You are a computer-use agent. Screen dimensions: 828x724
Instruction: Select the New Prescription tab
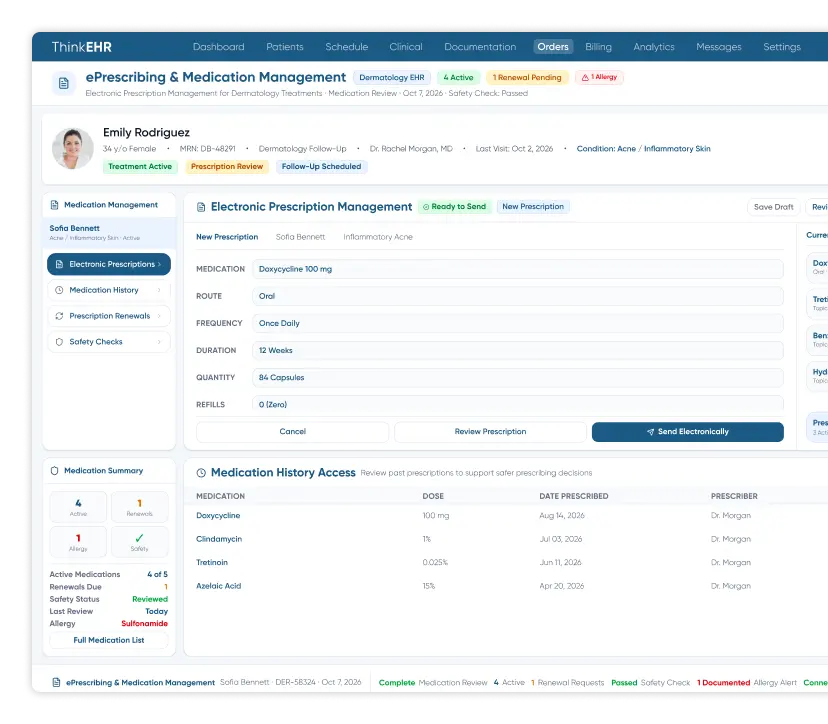pyautogui.click(x=227, y=237)
